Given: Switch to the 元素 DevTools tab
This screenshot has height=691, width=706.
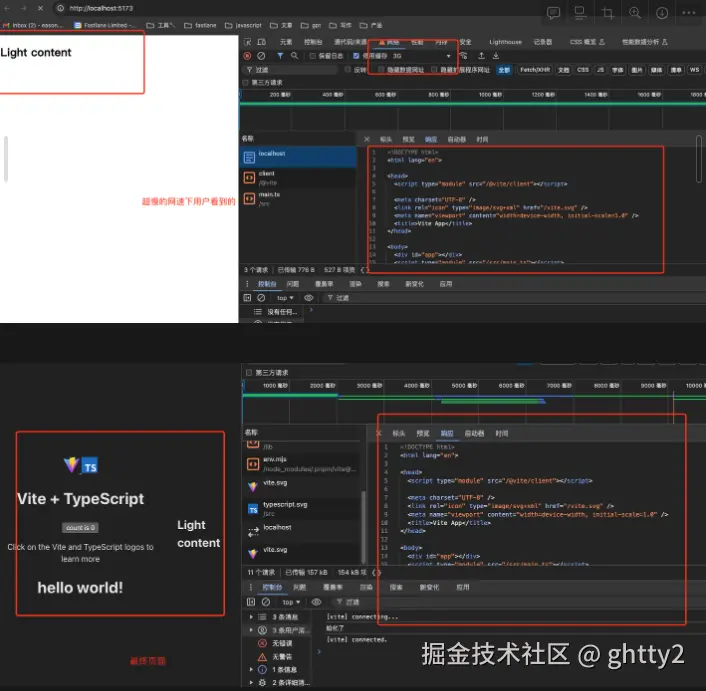Looking at the screenshot, I should [x=286, y=42].
